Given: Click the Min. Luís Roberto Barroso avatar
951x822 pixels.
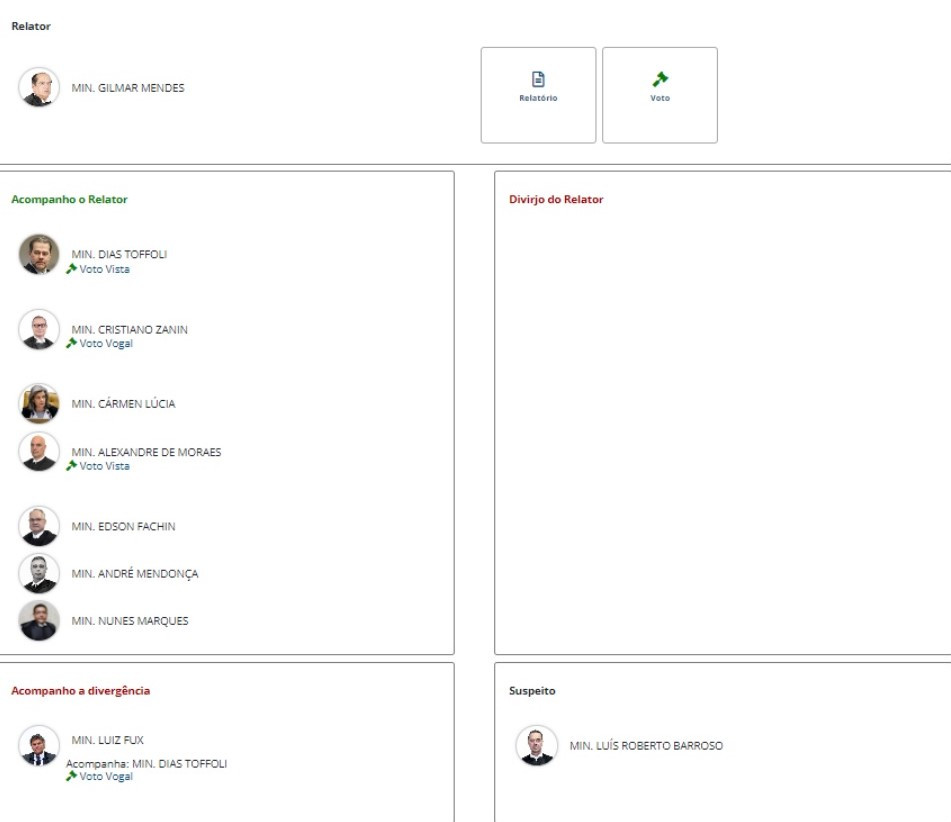Looking at the screenshot, I should (x=537, y=746).
